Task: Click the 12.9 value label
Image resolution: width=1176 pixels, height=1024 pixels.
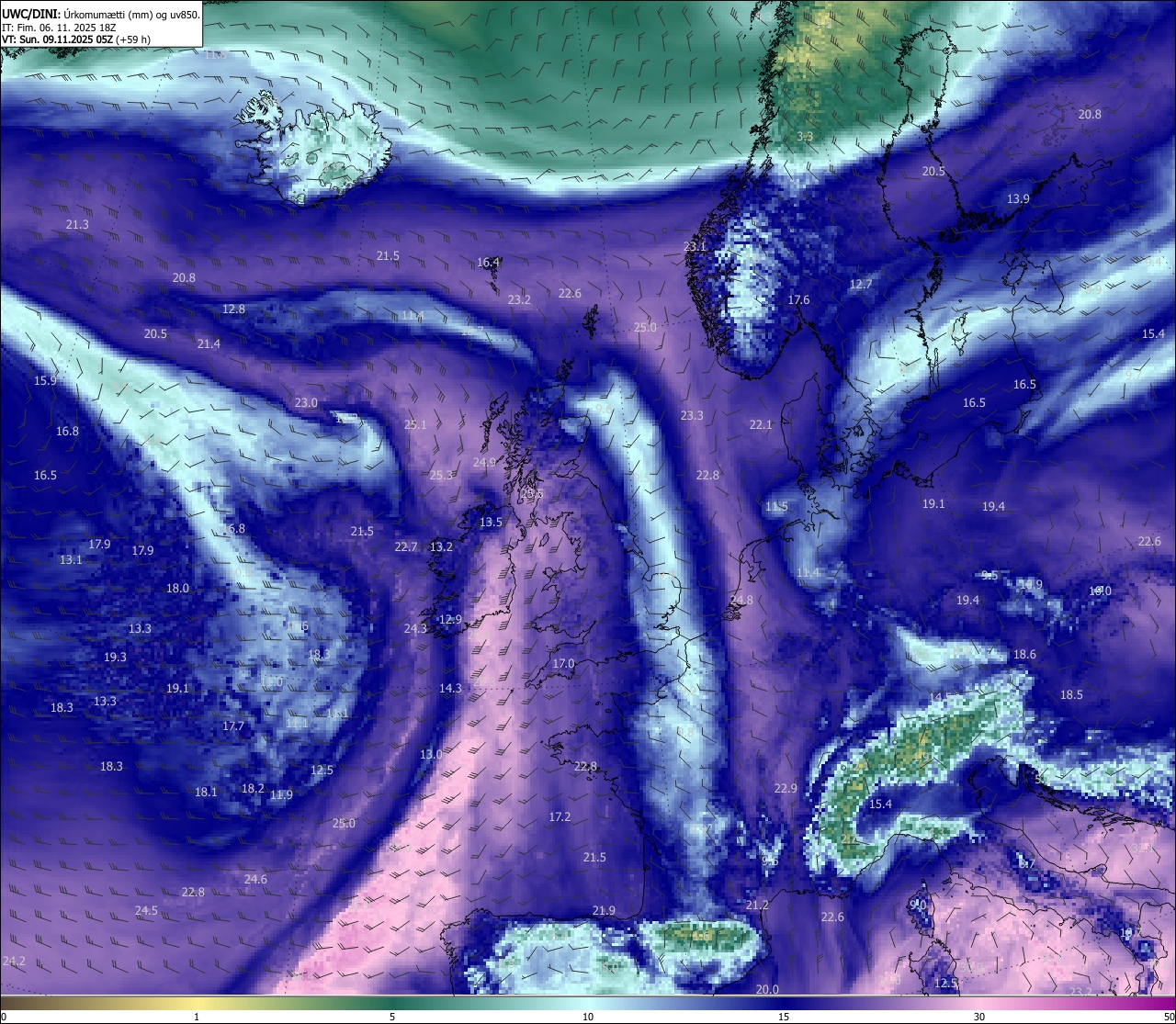Action: point(450,619)
